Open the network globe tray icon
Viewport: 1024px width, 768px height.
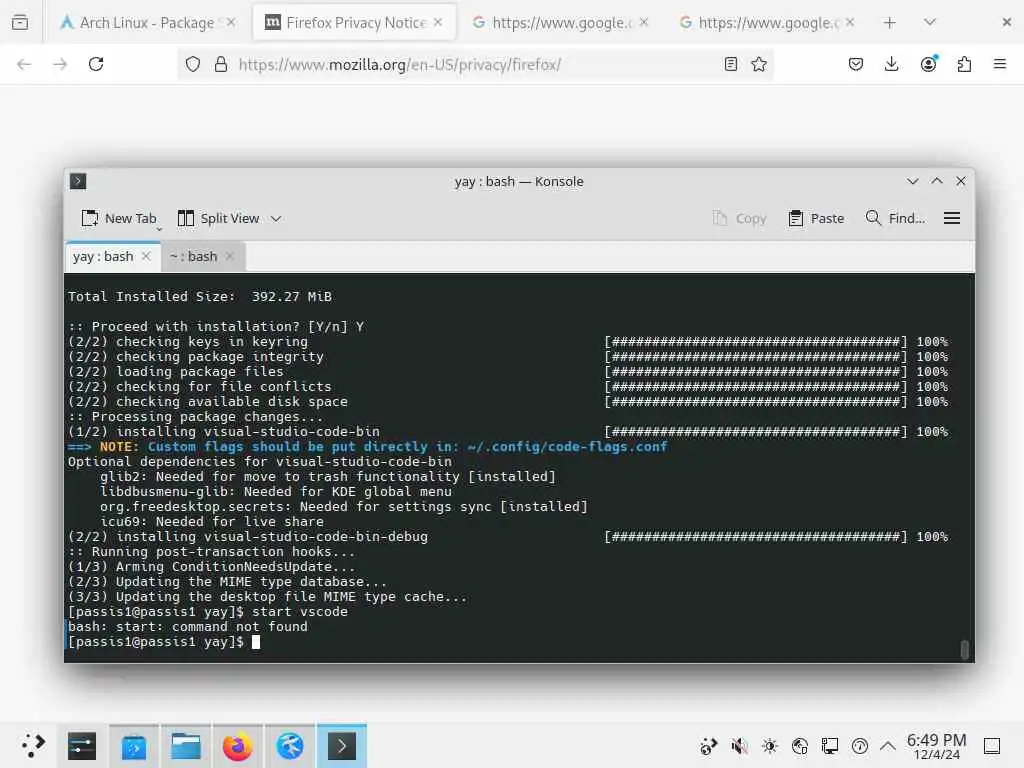(800, 746)
